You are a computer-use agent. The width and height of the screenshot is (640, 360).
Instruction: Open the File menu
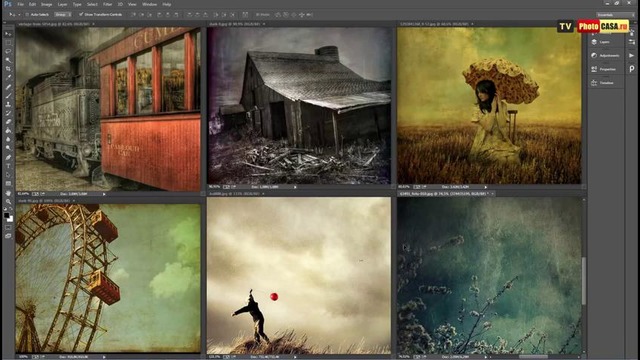20,4
